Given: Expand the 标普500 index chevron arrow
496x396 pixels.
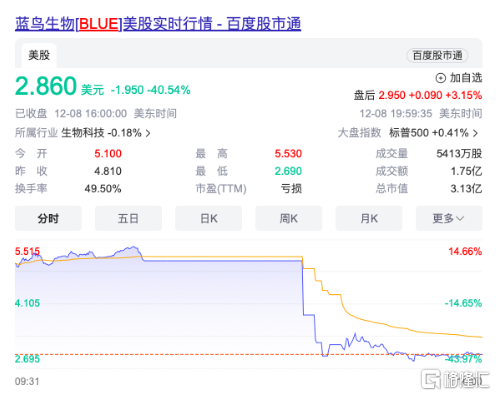Looking at the screenshot, I should [x=475, y=133].
